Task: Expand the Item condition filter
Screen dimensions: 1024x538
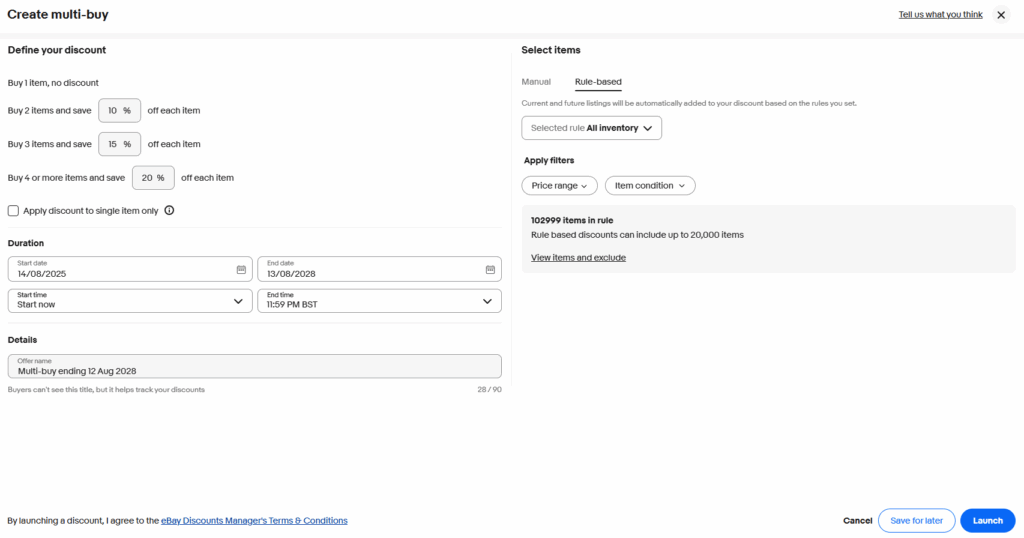Action: [x=650, y=185]
